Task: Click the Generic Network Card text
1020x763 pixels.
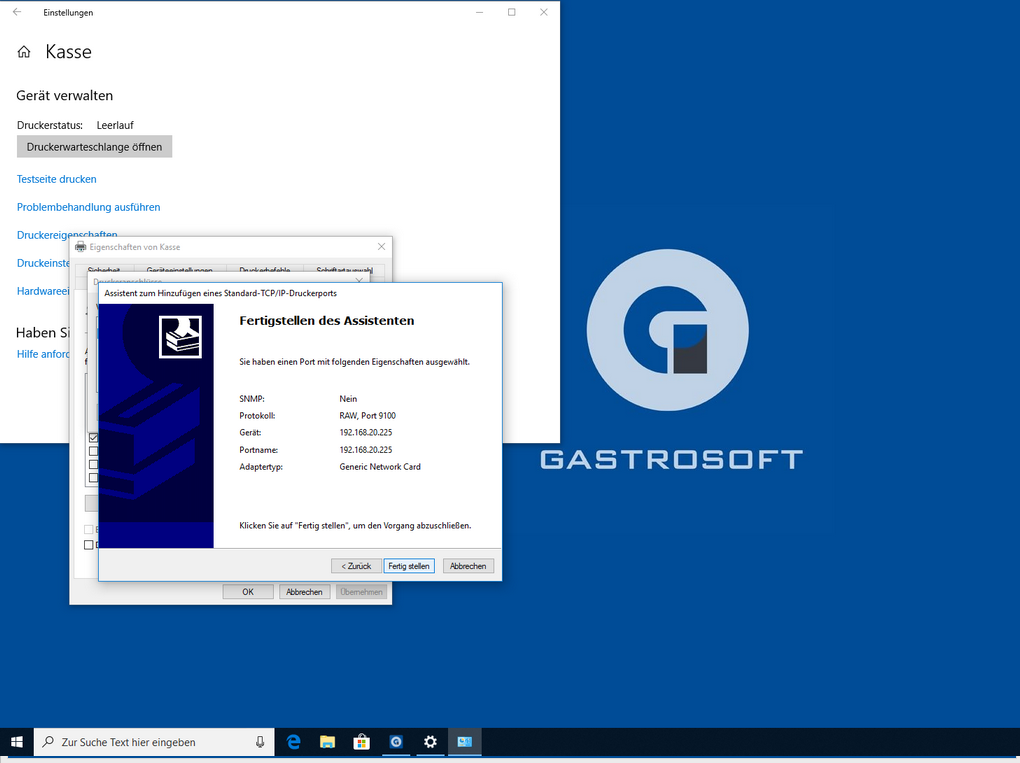Action: click(x=380, y=467)
